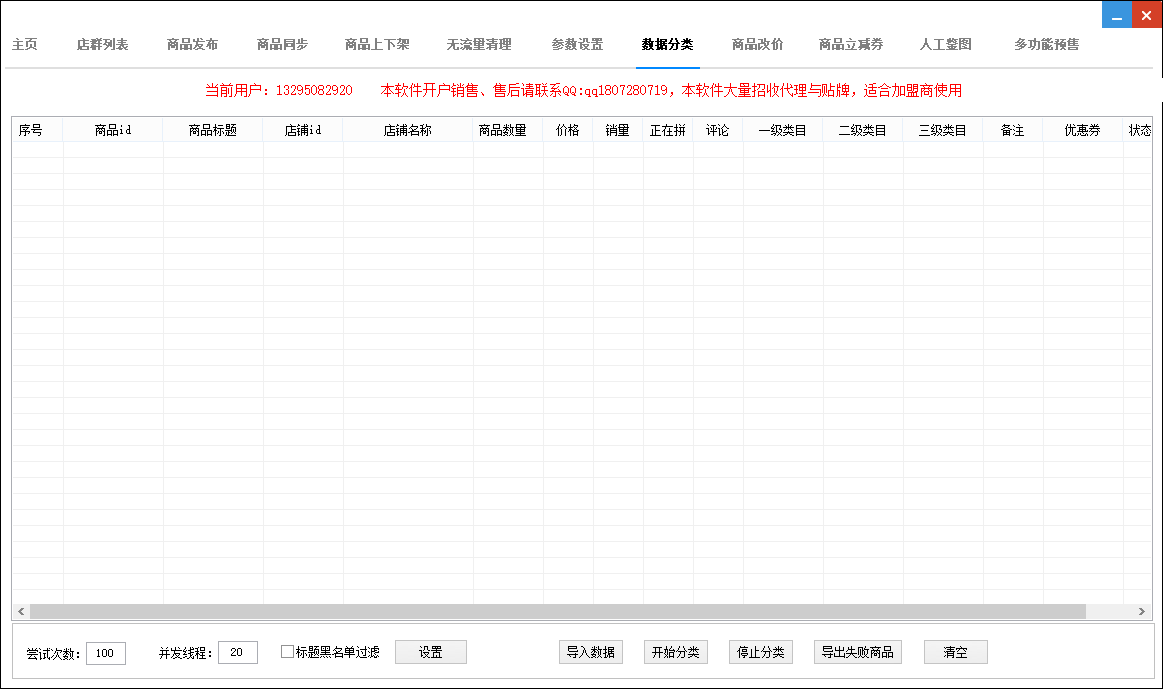Click the 清空 button

click(x=955, y=652)
